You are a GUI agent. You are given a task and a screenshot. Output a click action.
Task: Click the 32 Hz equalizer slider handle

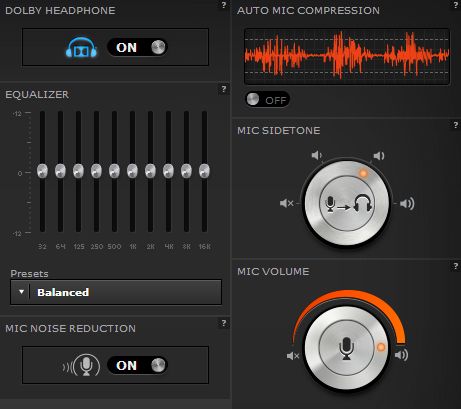[x=42, y=171]
